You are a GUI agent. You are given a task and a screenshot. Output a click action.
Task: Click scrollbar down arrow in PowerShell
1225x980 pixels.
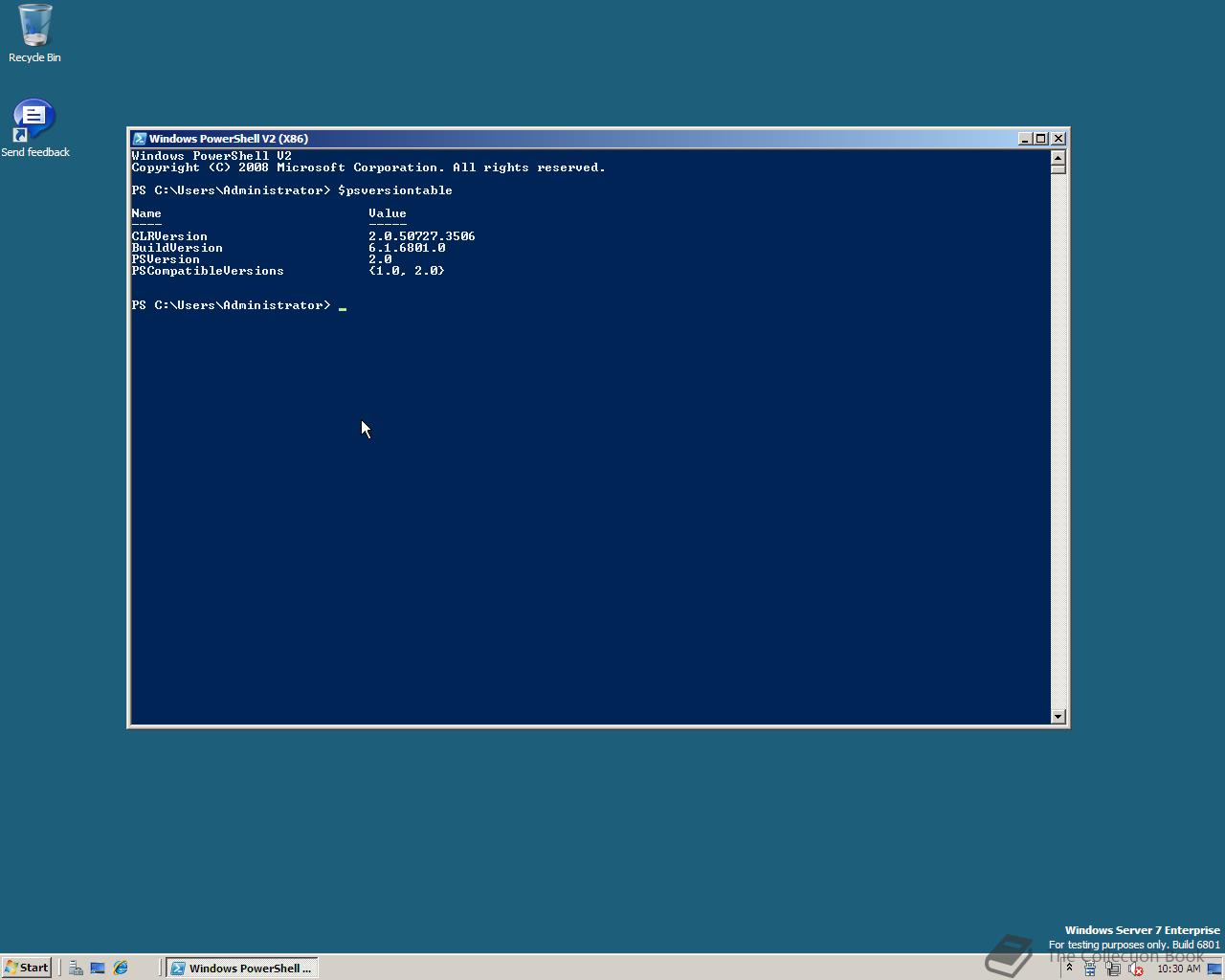pyautogui.click(x=1058, y=716)
